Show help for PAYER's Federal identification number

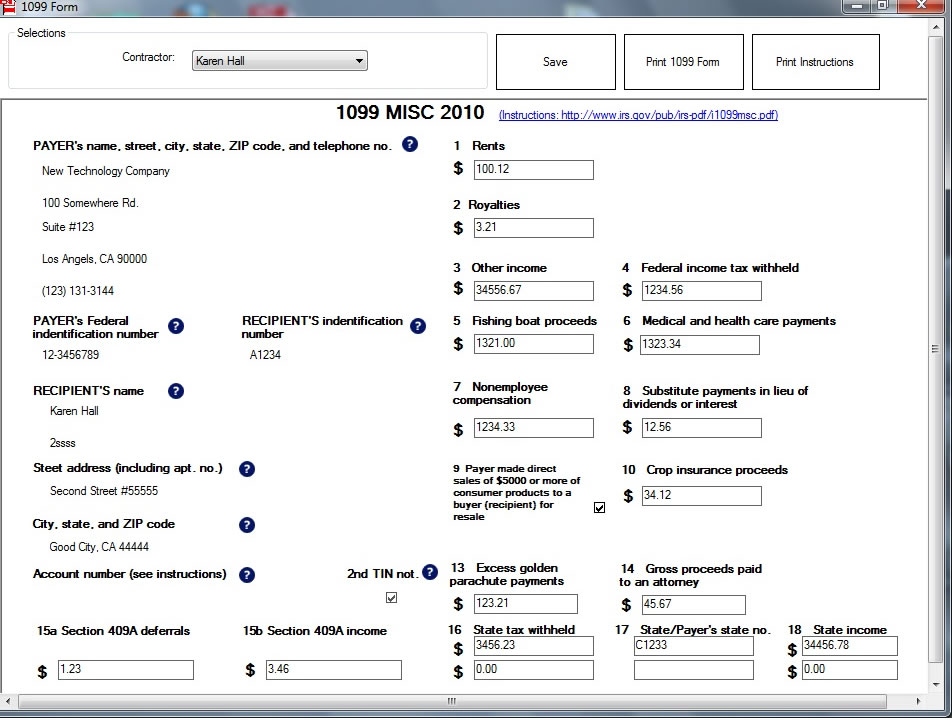click(176, 326)
